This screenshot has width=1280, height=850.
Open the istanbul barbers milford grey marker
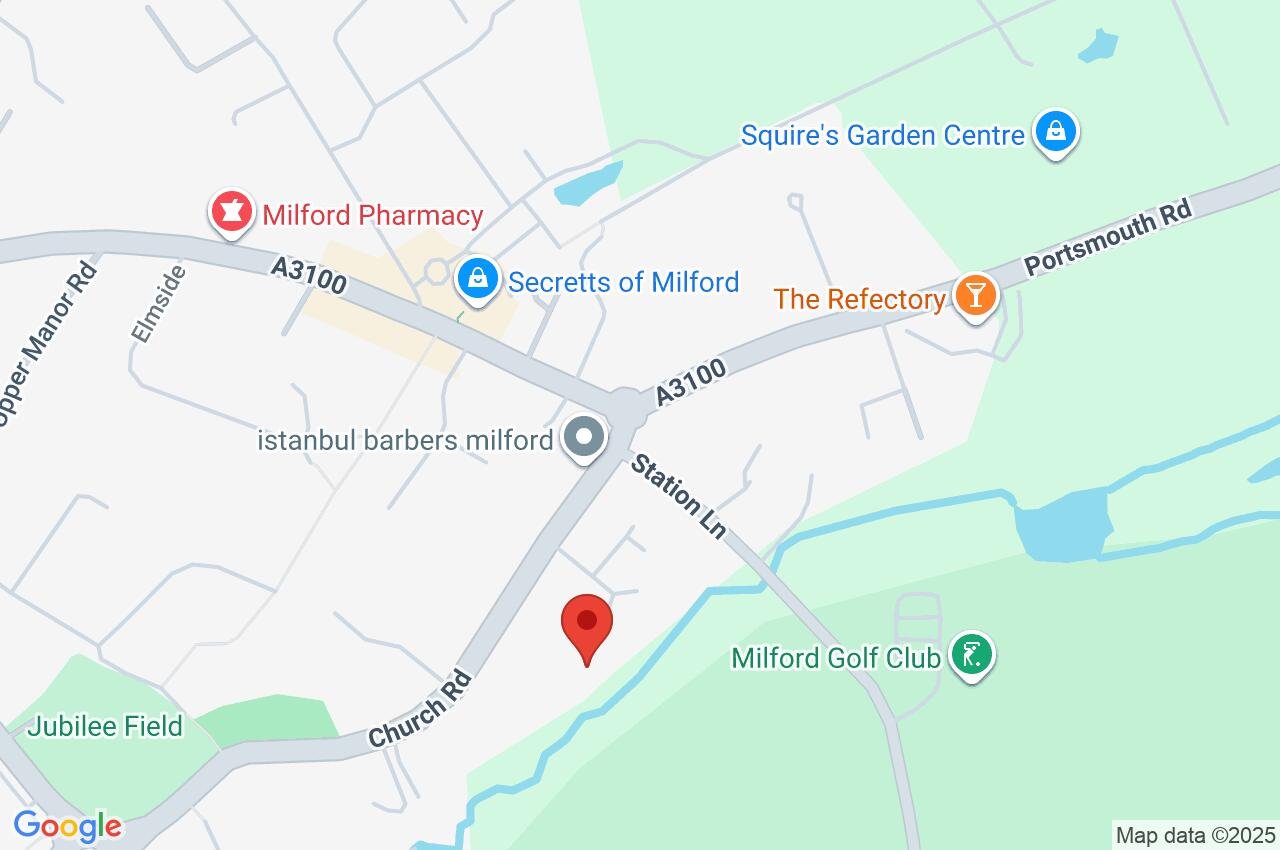coord(584,439)
